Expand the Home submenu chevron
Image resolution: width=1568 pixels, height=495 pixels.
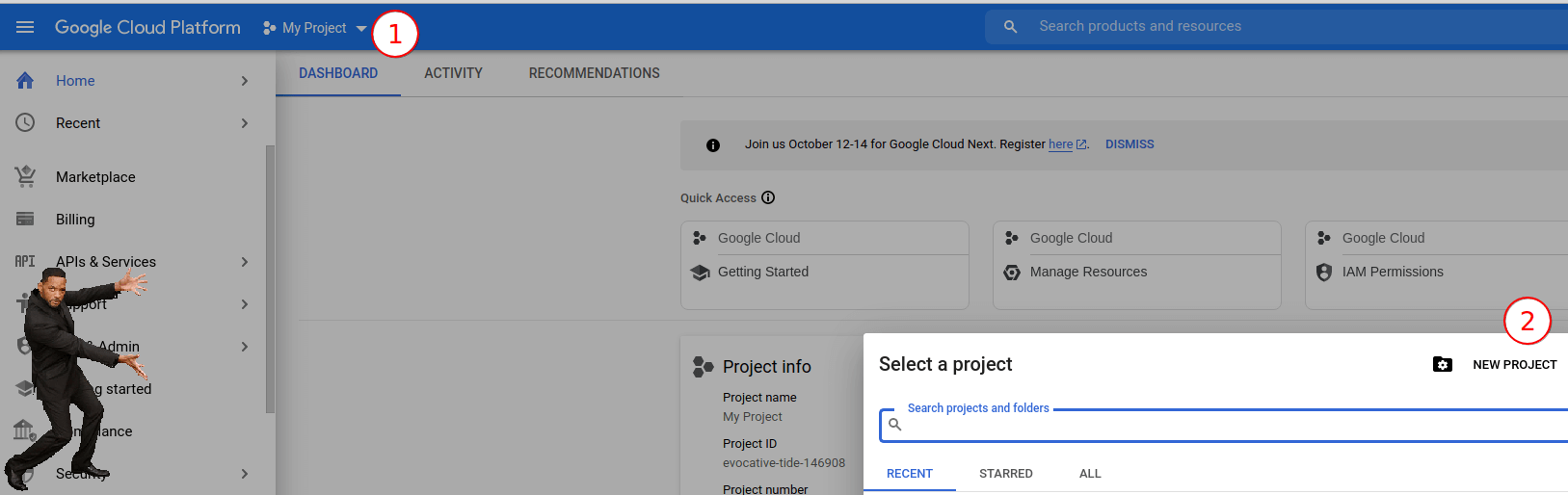(245, 81)
